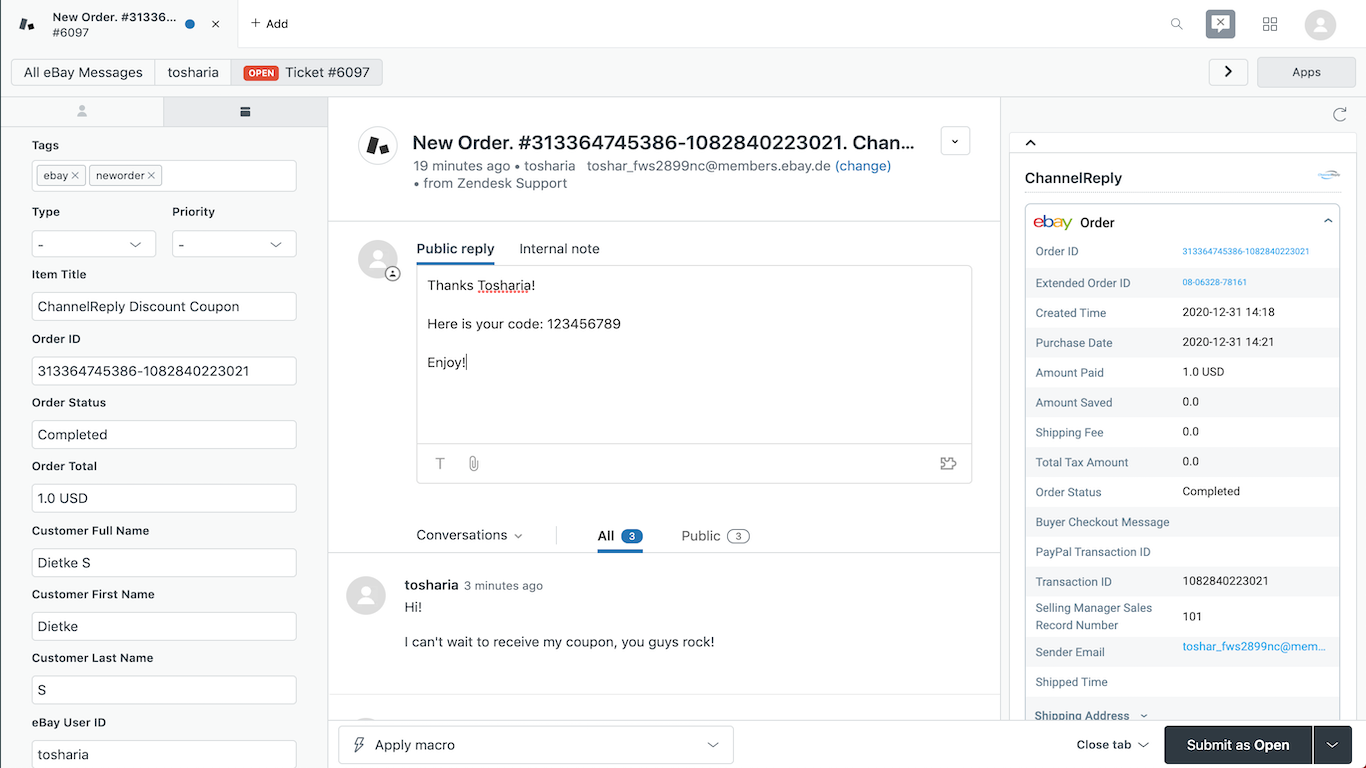Click inside the reply text editor

pyautogui.click(x=694, y=354)
